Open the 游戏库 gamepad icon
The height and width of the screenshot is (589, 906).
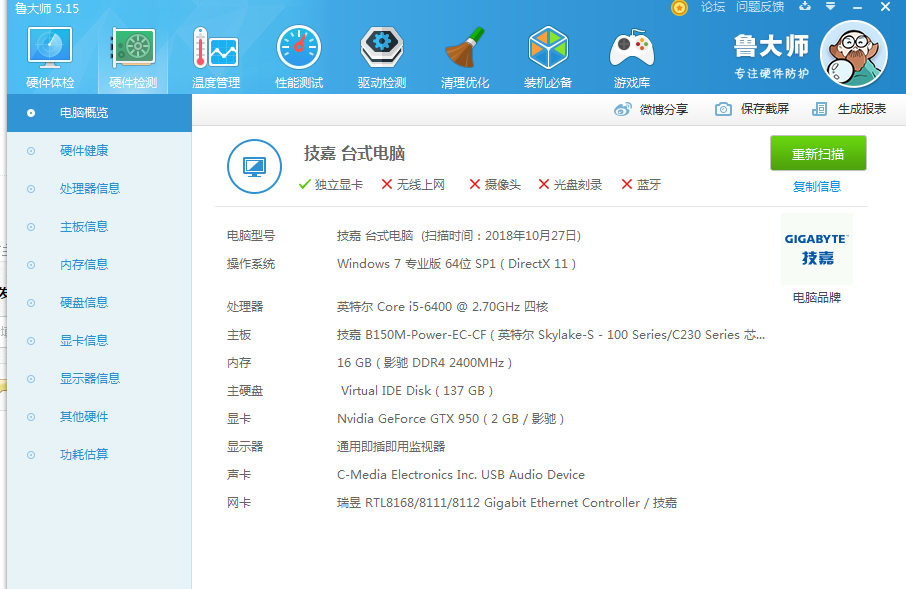[x=632, y=48]
